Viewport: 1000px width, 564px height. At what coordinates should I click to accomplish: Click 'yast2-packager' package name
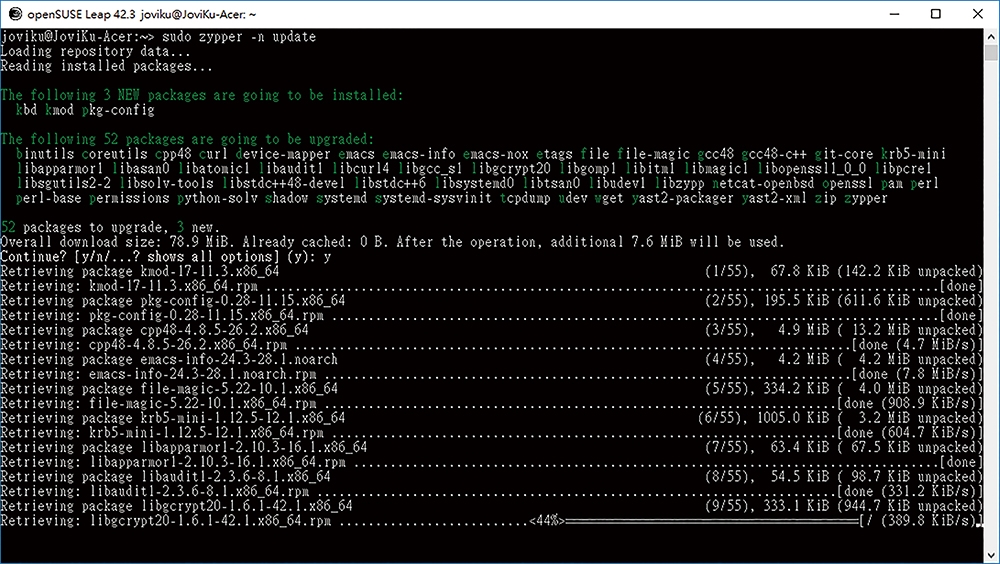[682, 198]
